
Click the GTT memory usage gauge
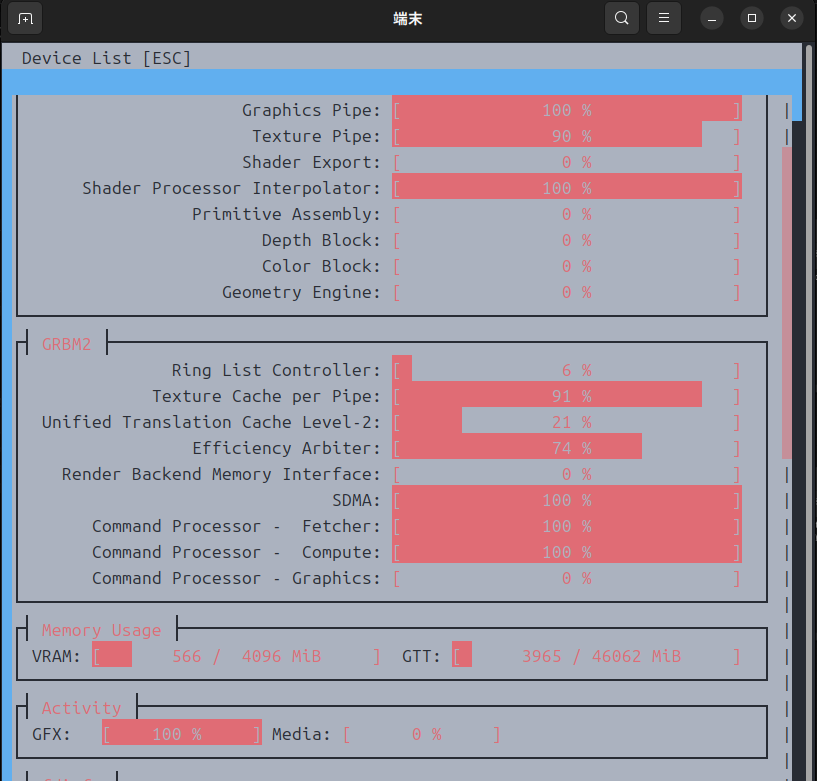coord(596,656)
